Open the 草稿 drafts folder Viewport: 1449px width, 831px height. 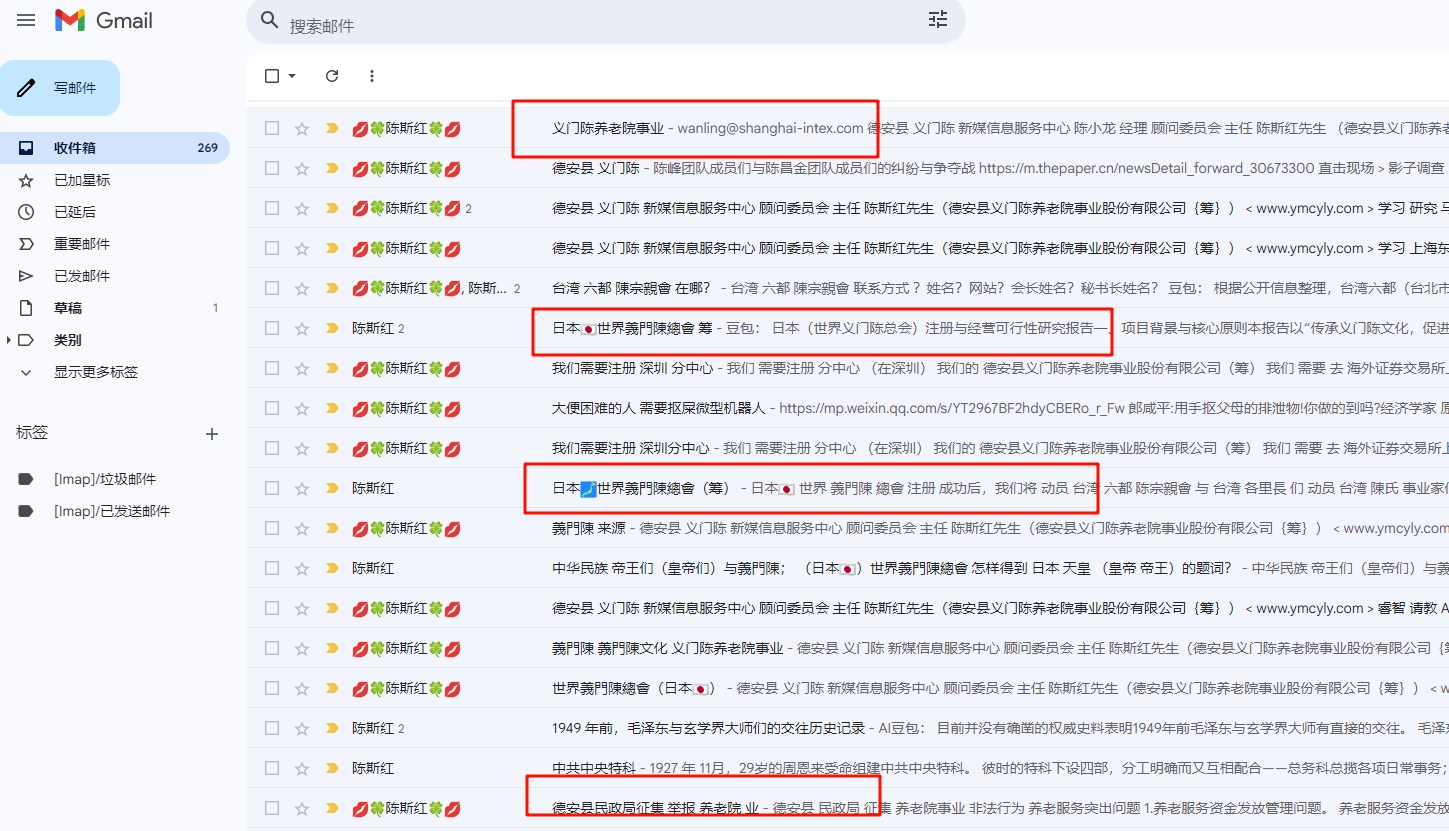[68, 308]
